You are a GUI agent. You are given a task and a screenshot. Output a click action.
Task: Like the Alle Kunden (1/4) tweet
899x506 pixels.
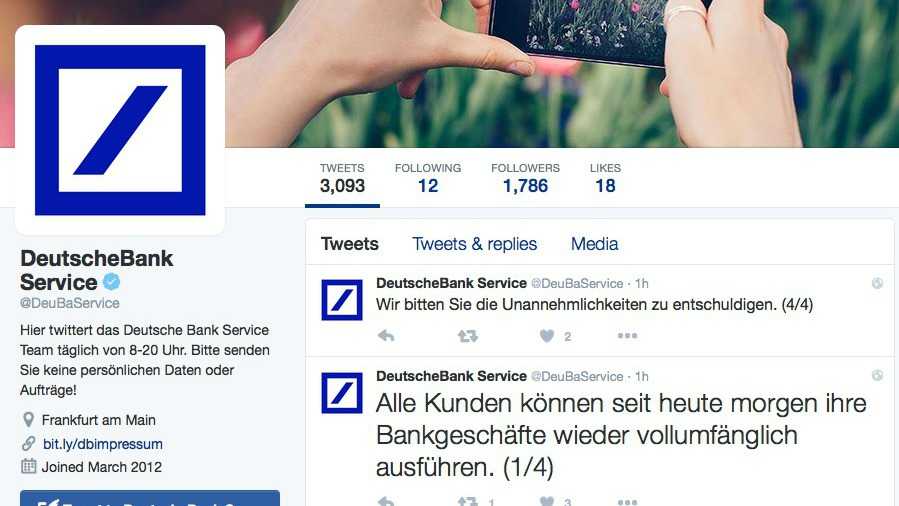[547, 501]
